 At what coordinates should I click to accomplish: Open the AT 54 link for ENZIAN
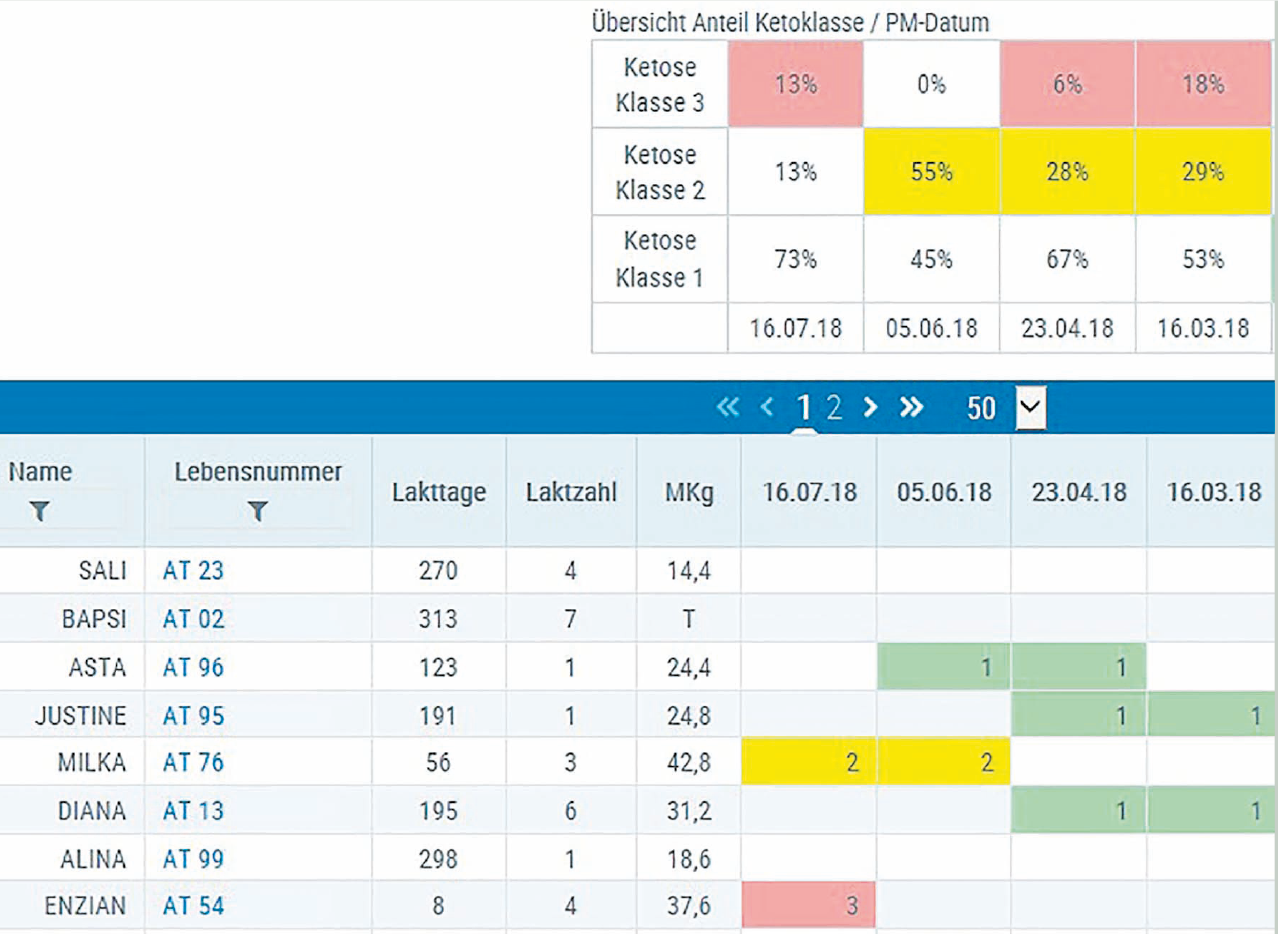[x=193, y=906]
